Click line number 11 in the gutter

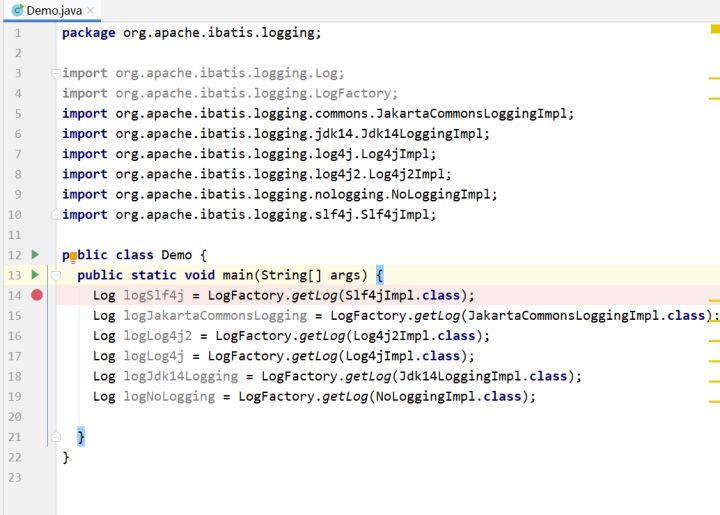tap(15, 234)
